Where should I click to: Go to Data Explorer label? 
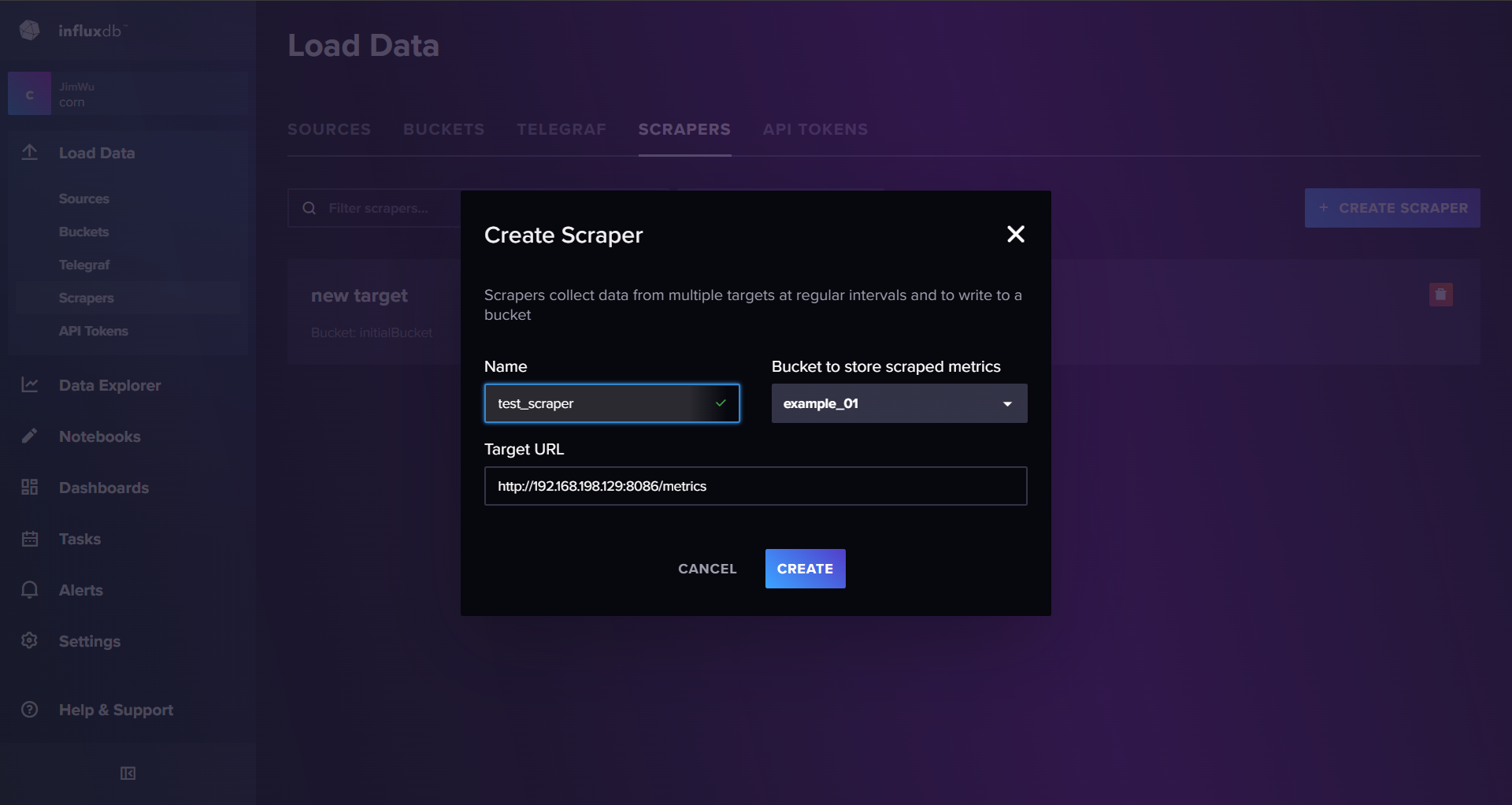pos(110,385)
